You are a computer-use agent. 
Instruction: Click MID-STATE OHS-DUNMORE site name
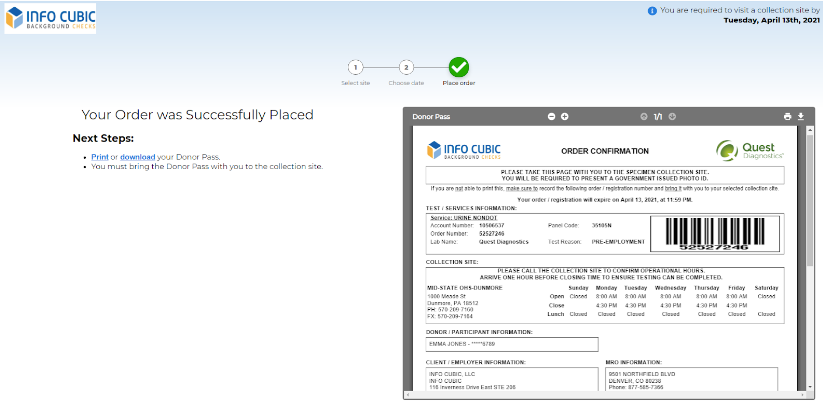[465, 288]
